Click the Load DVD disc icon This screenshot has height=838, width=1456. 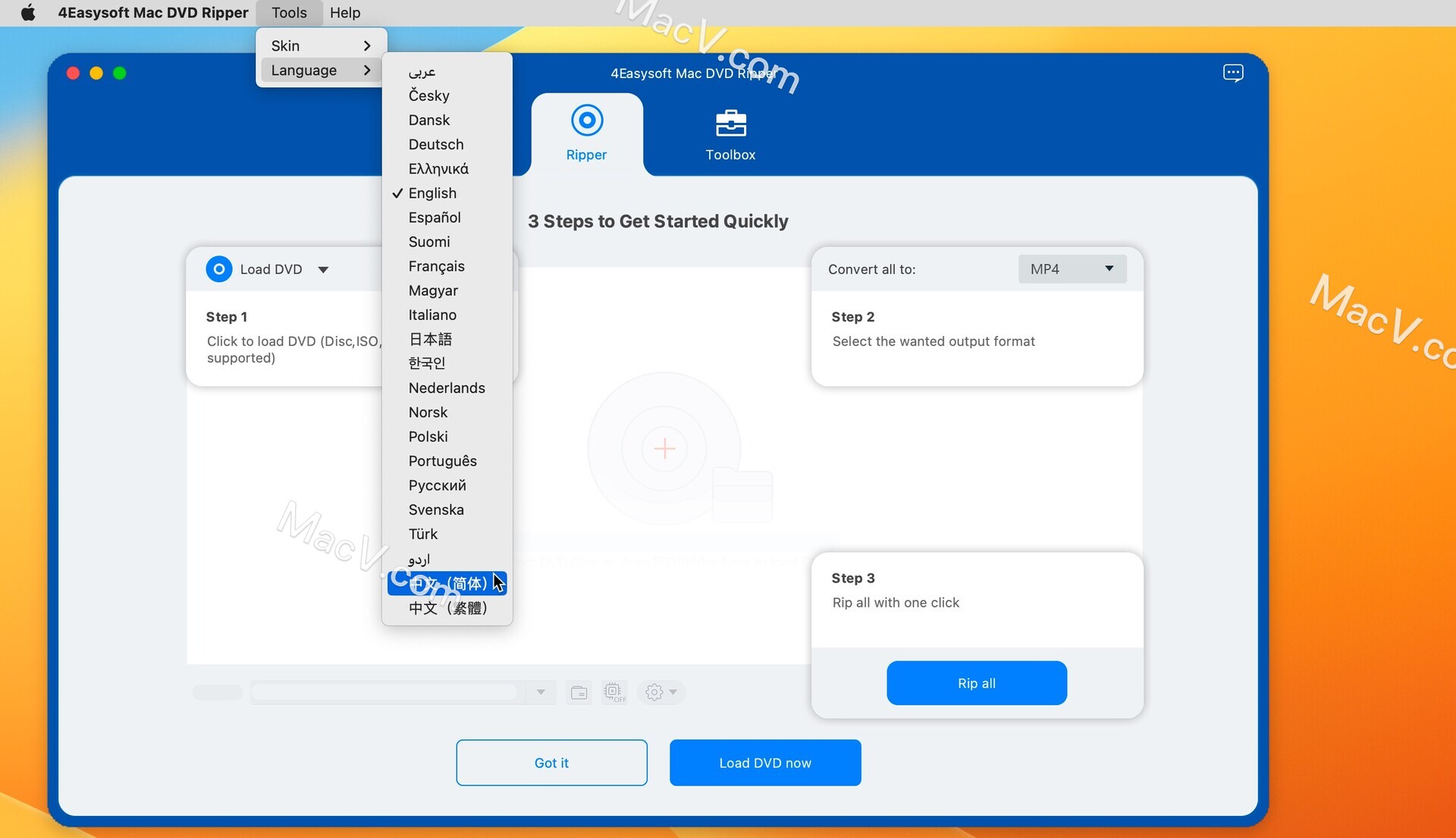pos(219,269)
